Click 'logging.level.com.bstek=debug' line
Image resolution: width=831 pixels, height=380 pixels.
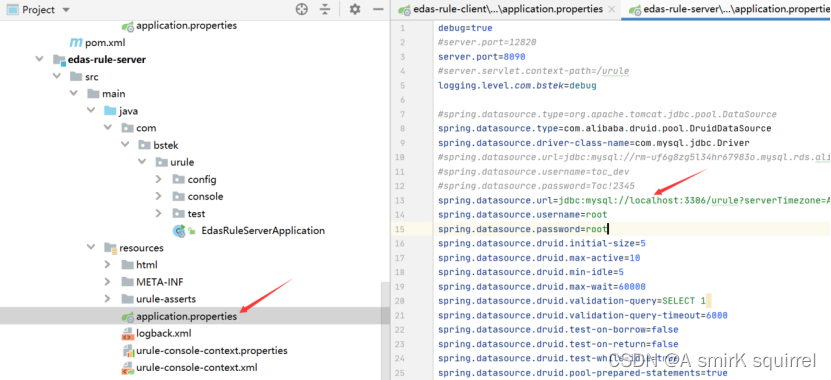pos(517,85)
